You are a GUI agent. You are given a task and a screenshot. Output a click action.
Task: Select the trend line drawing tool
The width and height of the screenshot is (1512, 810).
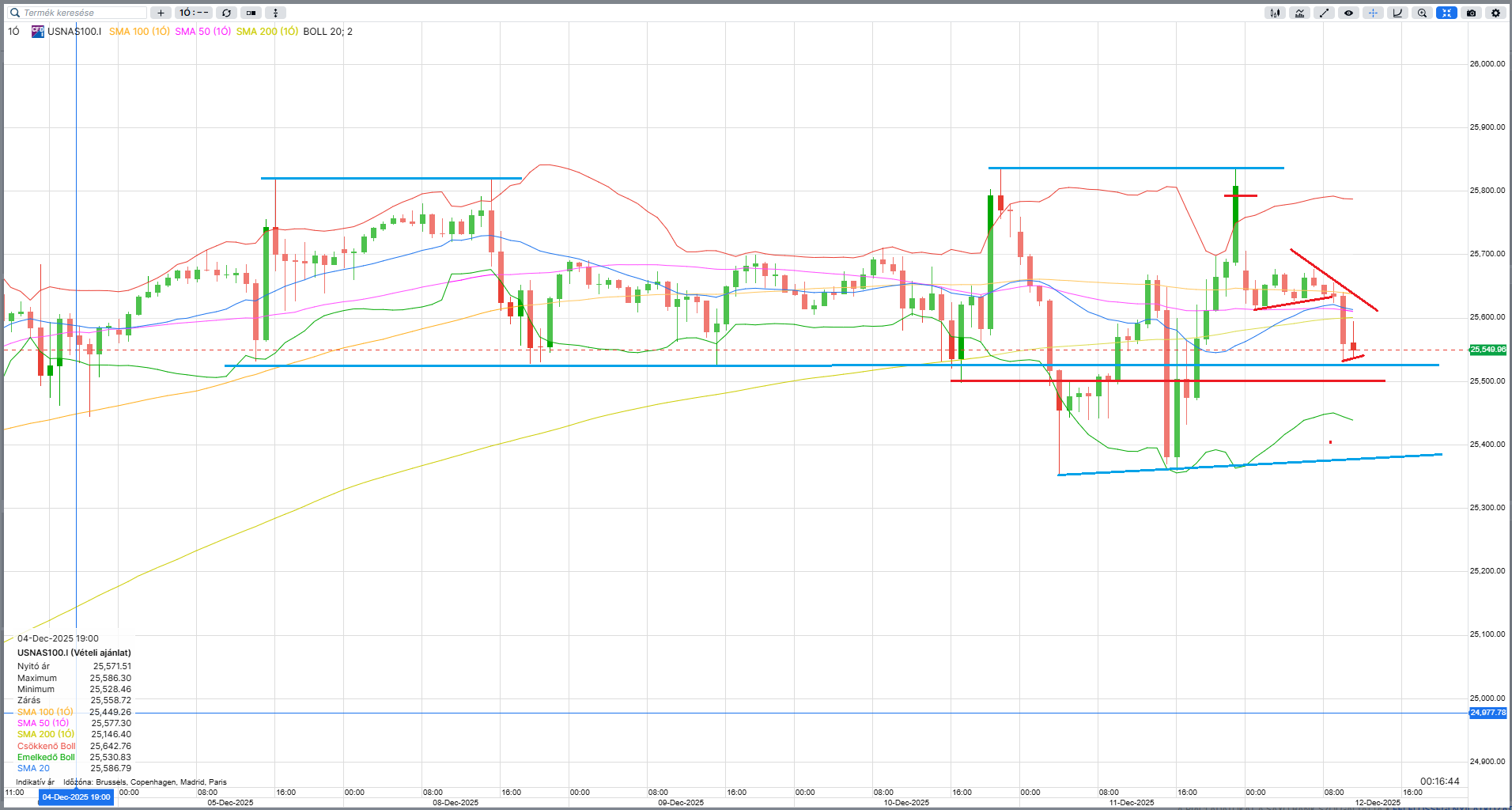click(1324, 13)
